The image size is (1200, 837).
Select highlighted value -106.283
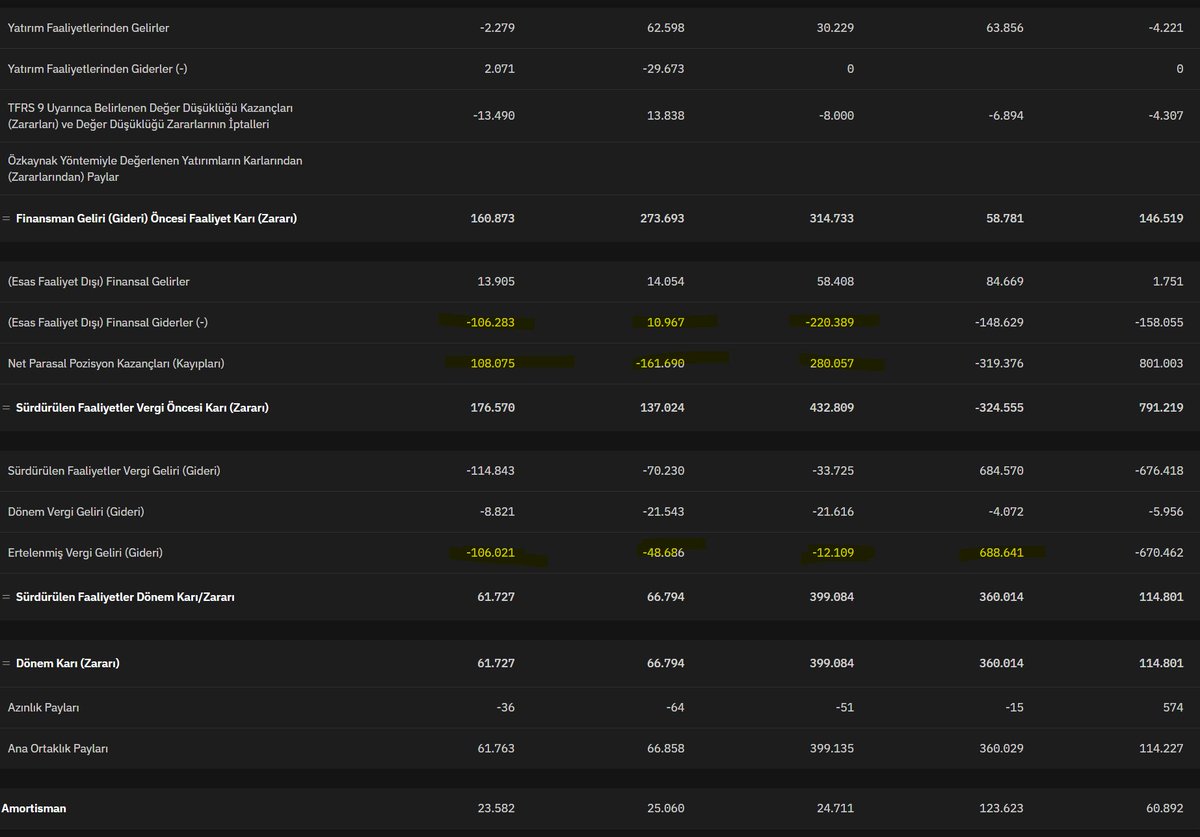(x=491, y=323)
